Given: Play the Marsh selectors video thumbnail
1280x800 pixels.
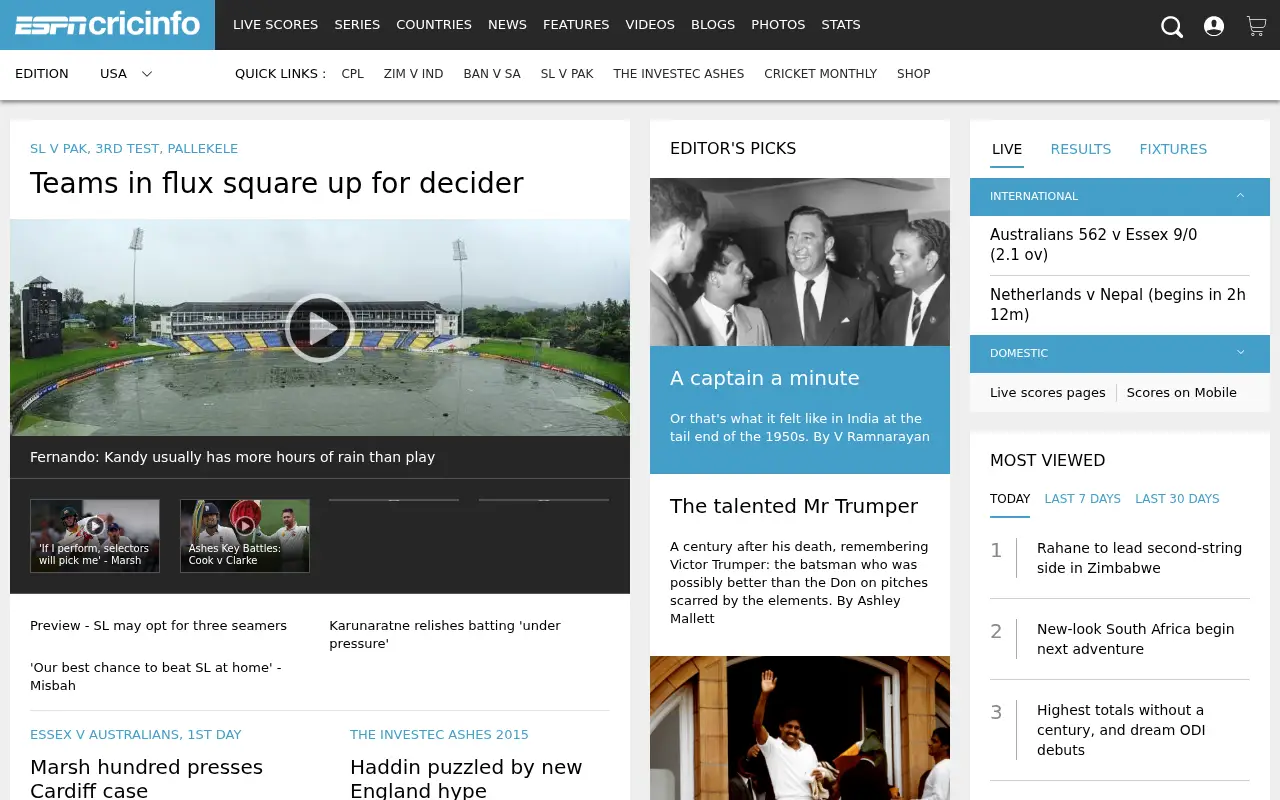Looking at the screenshot, I should [95, 536].
